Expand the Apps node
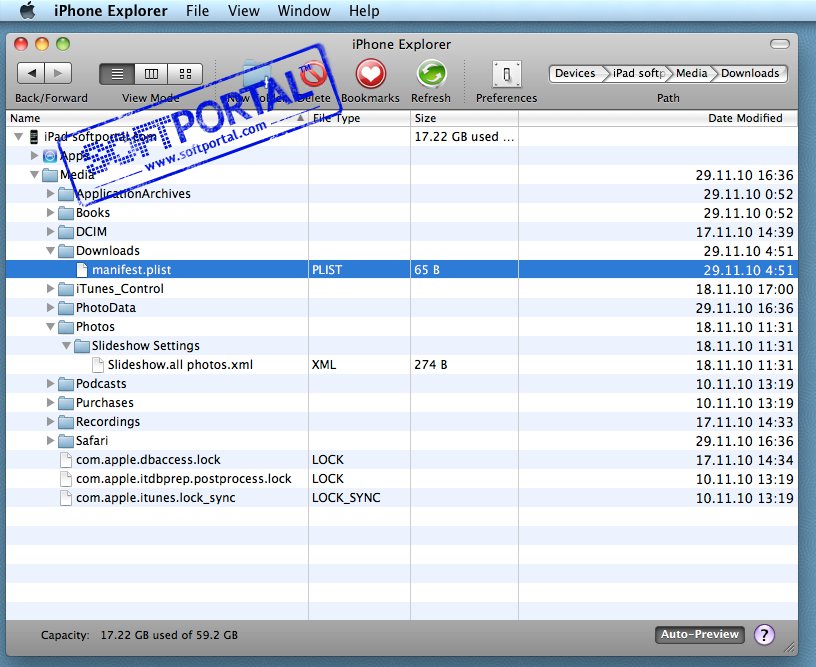The height and width of the screenshot is (667, 816). pos(34,156)
